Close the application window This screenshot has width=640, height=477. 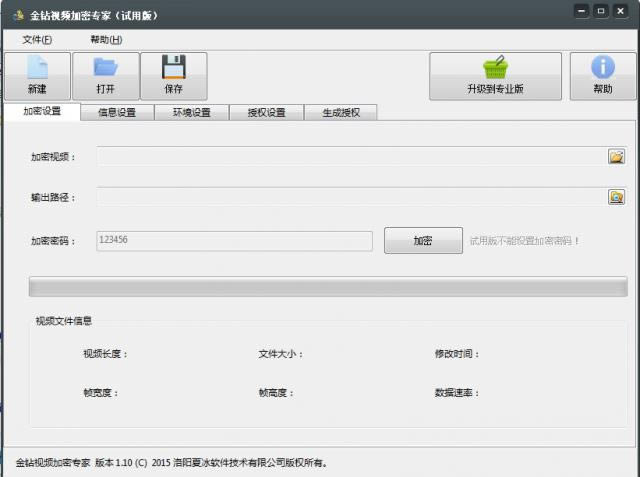click(620, 11)
